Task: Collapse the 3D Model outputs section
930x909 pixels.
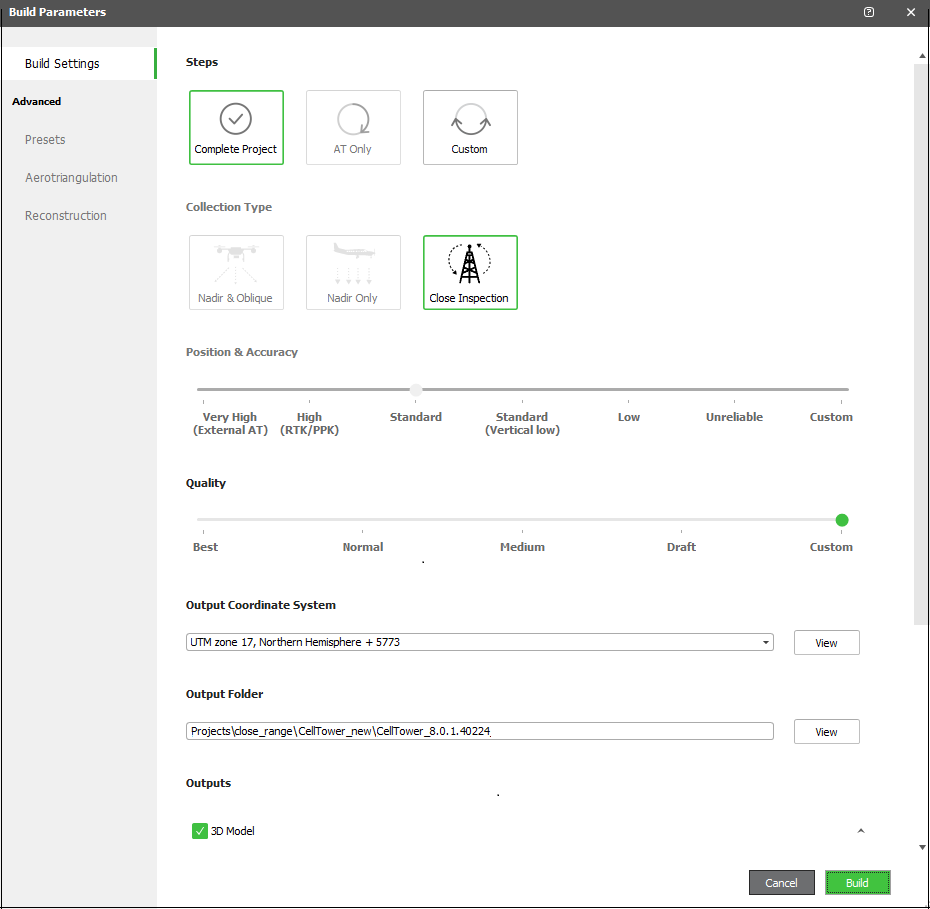Action: (861, 831)
